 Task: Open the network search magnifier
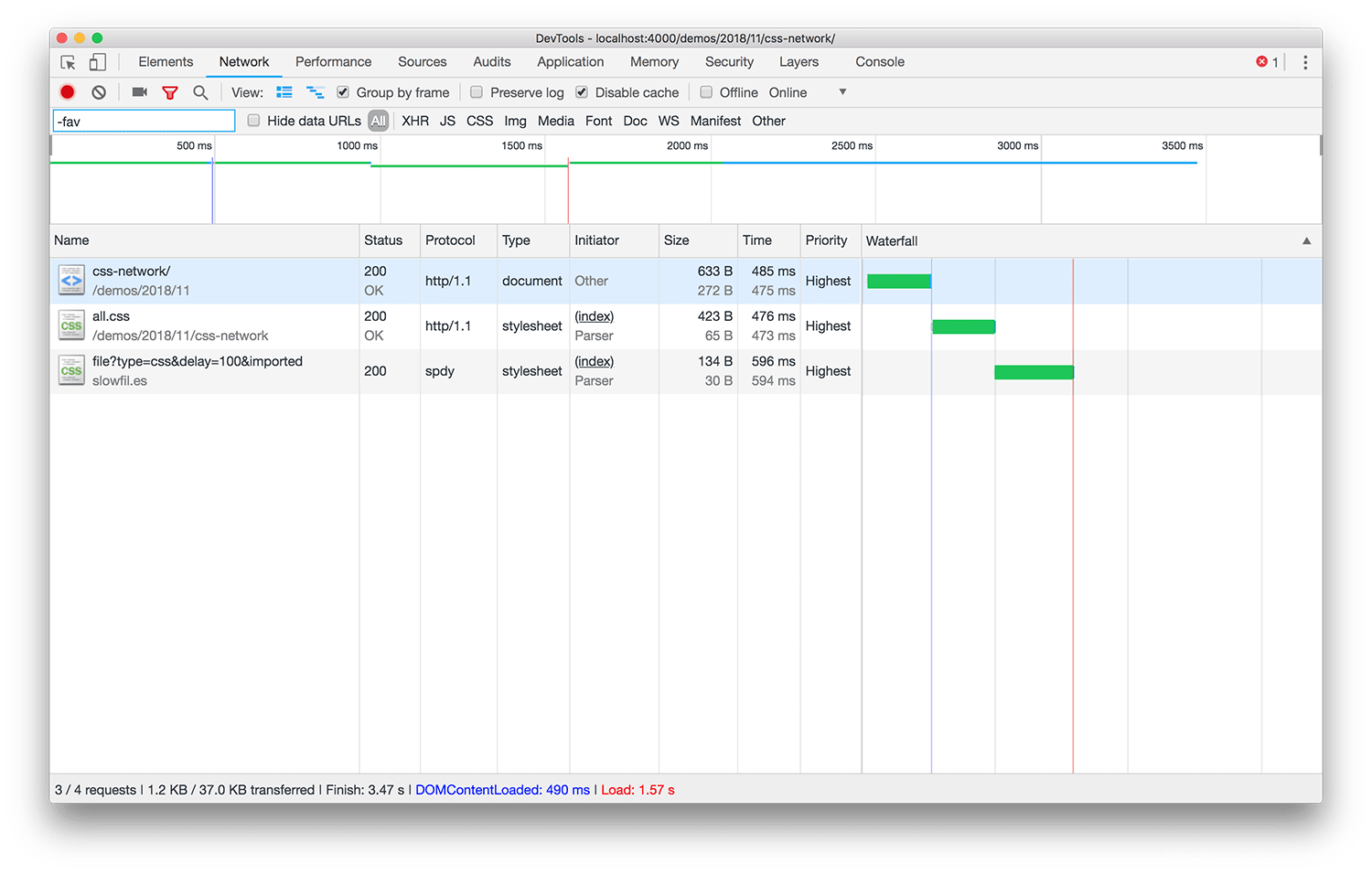tap(200, 92)
